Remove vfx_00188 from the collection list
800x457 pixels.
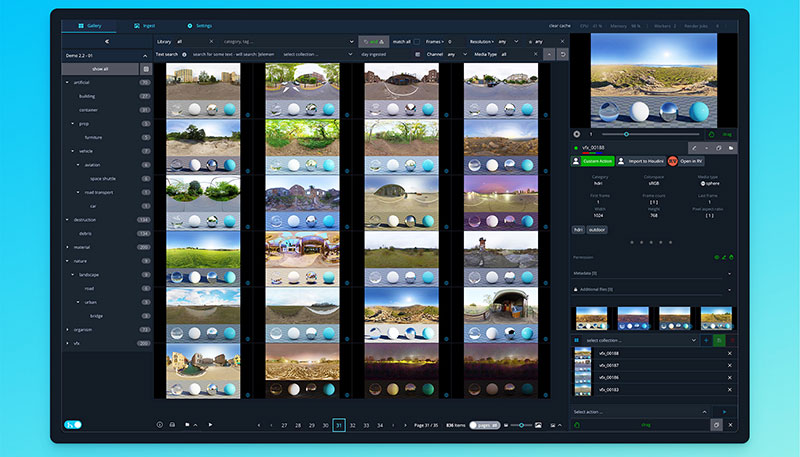[730, 353]
